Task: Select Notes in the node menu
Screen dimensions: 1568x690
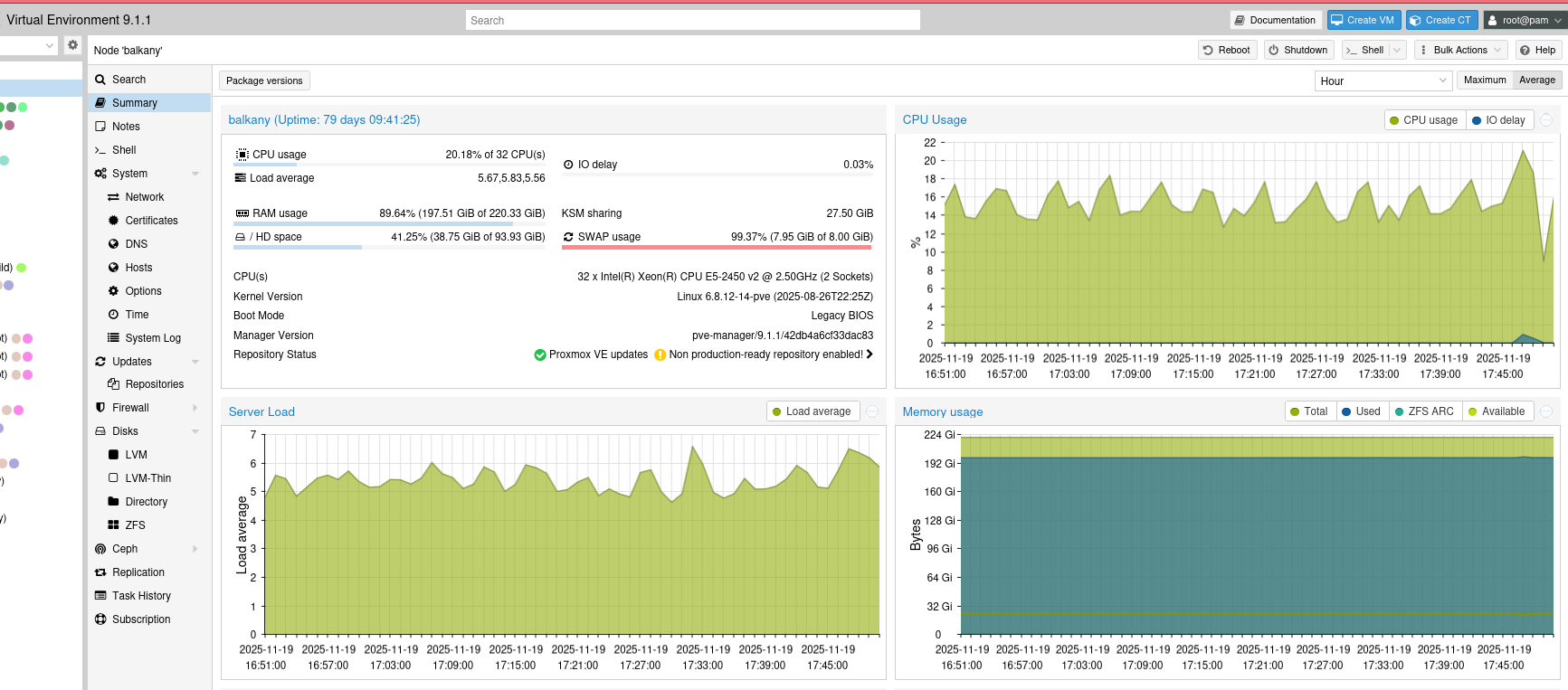Action: tap(126, 127)
